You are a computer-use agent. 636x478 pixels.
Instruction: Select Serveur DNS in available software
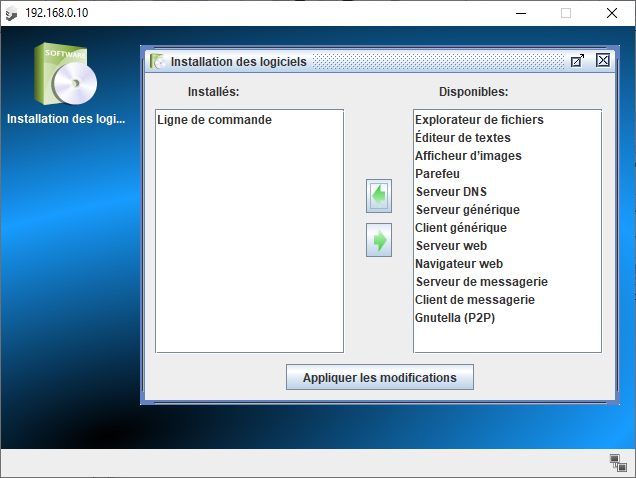click(x=451, y=192)
